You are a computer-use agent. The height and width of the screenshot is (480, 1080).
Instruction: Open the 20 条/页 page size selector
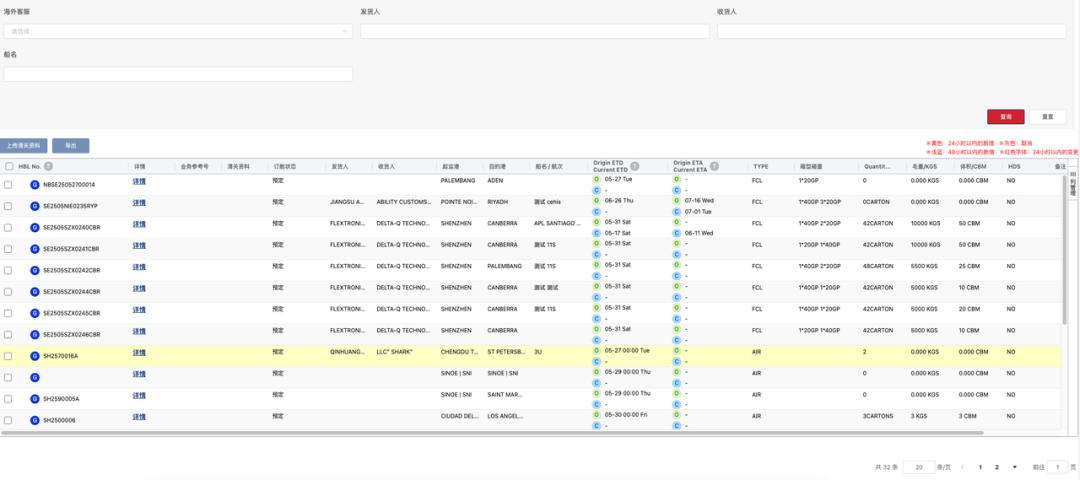pyautogui.click(x=918, y=467)
